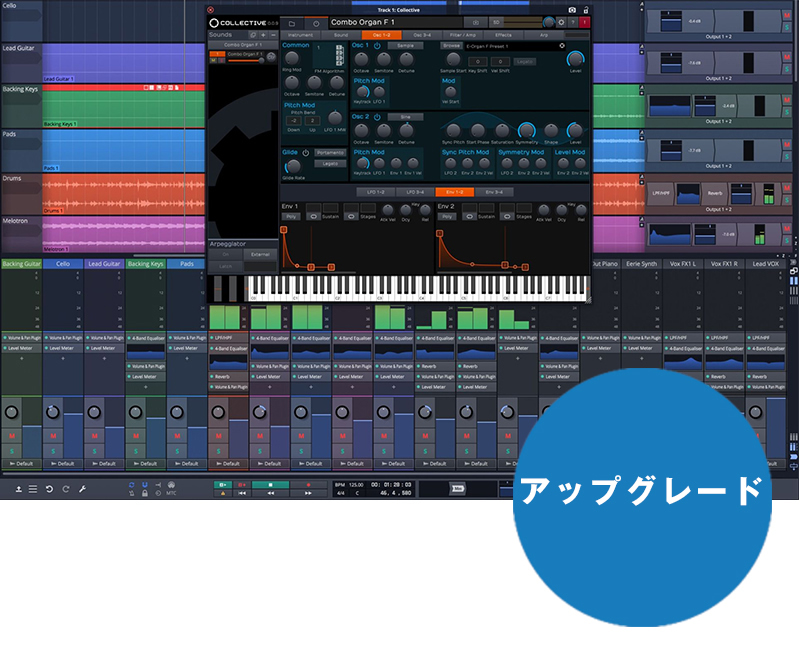Screen dimensions: 800x649
Task: Open the Combo Organ F 1 preset name selector
Action: click(x=396, y=22)
